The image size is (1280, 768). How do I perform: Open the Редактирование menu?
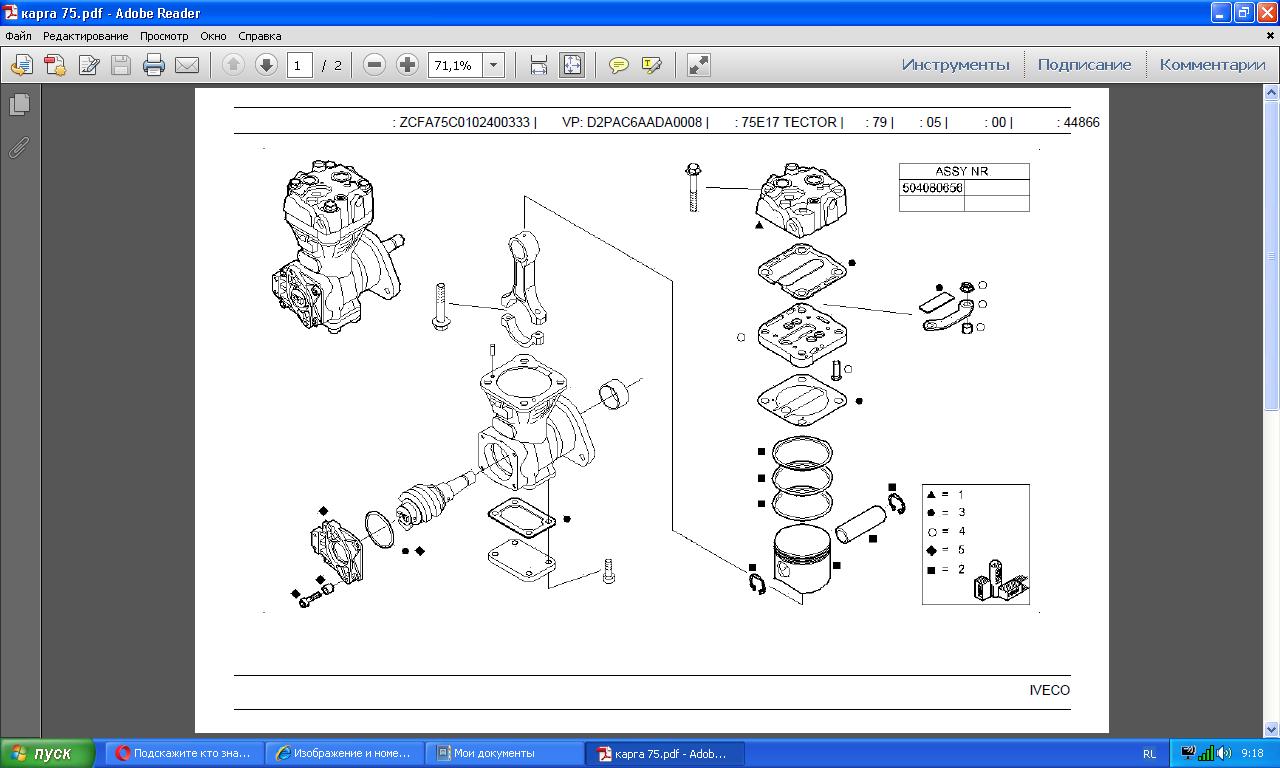(x=85, y=36)
